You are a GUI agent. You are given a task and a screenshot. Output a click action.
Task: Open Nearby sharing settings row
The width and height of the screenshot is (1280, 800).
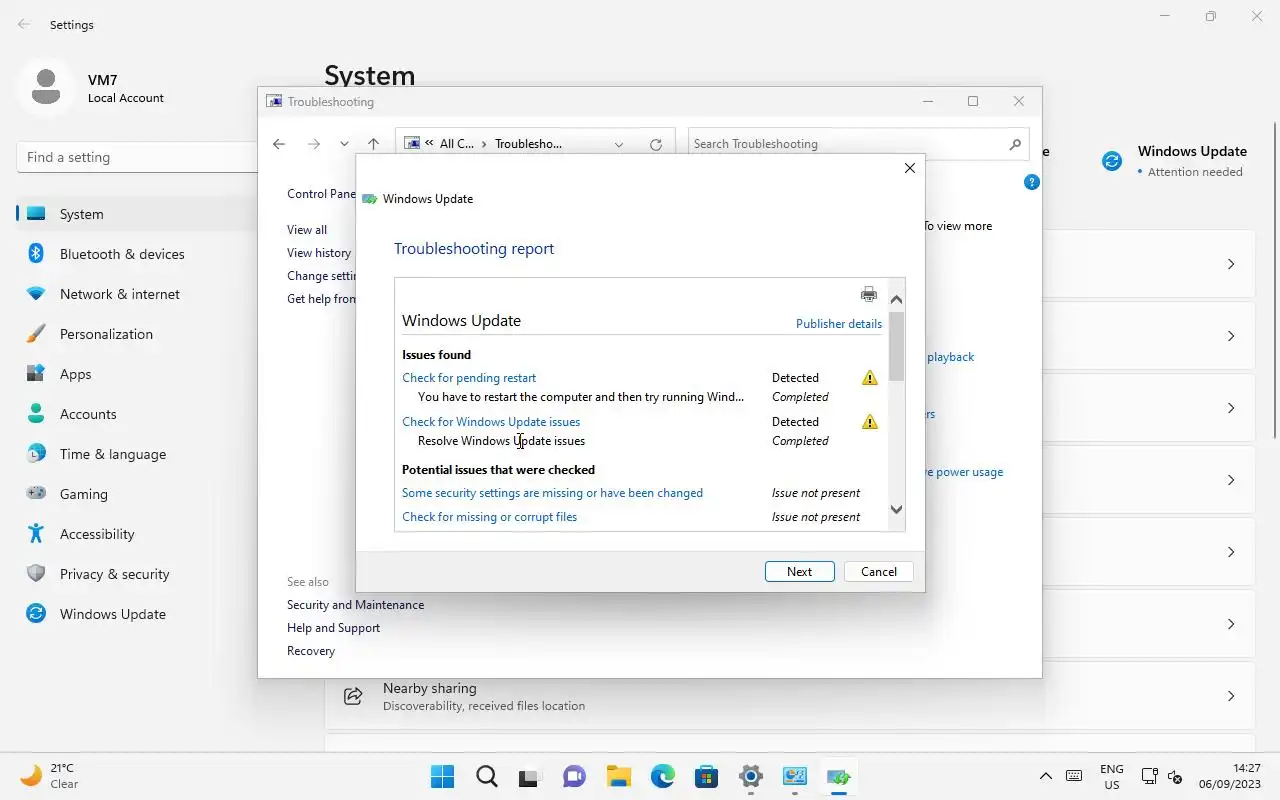click(790, 696)
